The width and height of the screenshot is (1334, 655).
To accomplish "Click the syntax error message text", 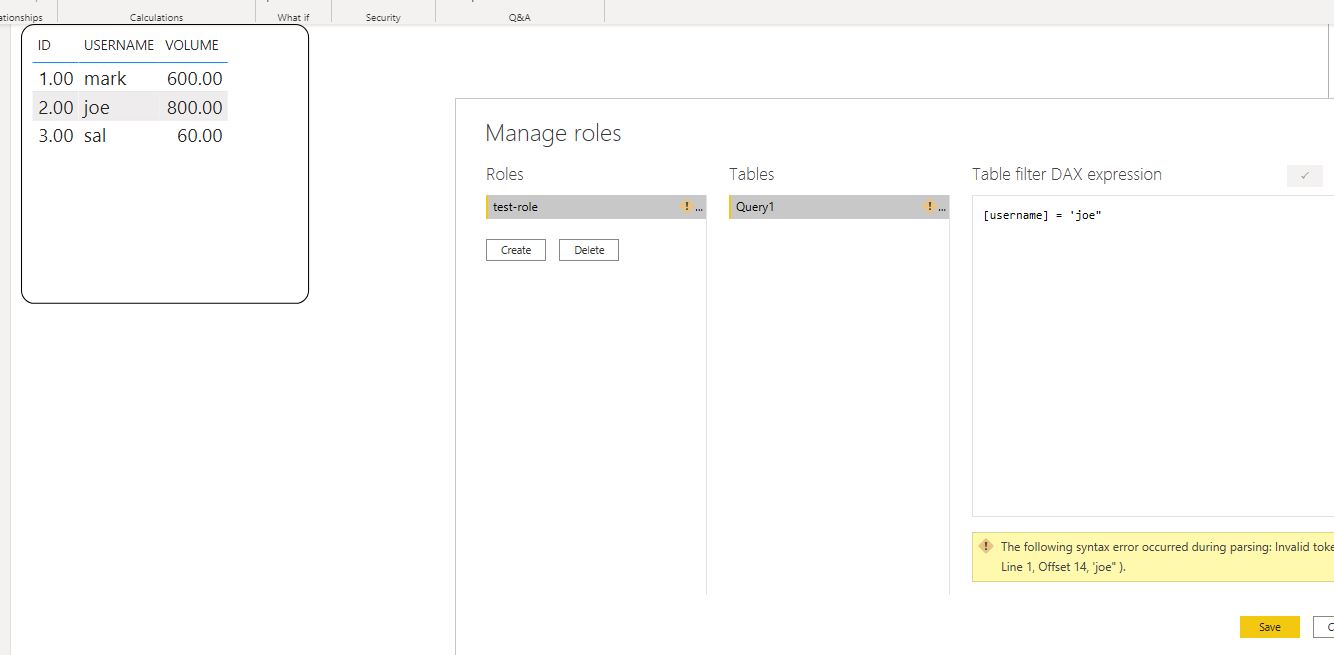I will click(1167, 557).
